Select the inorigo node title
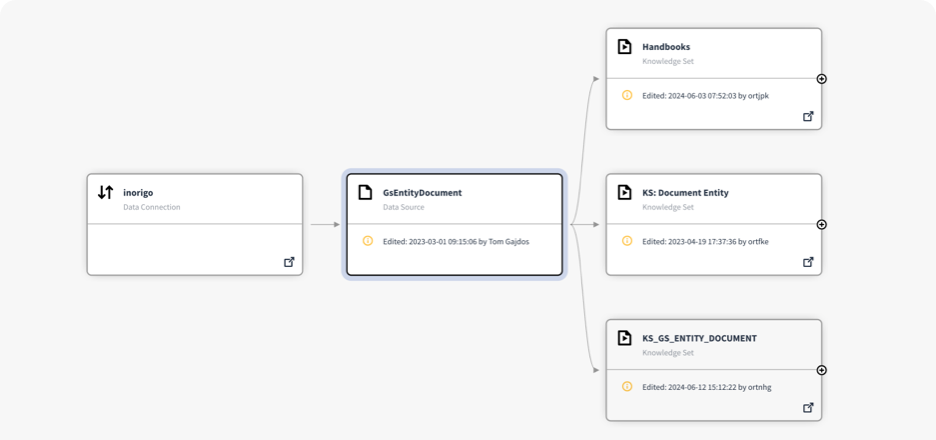The height and width of the screenshot is (440, 936). tap(138, 191)
